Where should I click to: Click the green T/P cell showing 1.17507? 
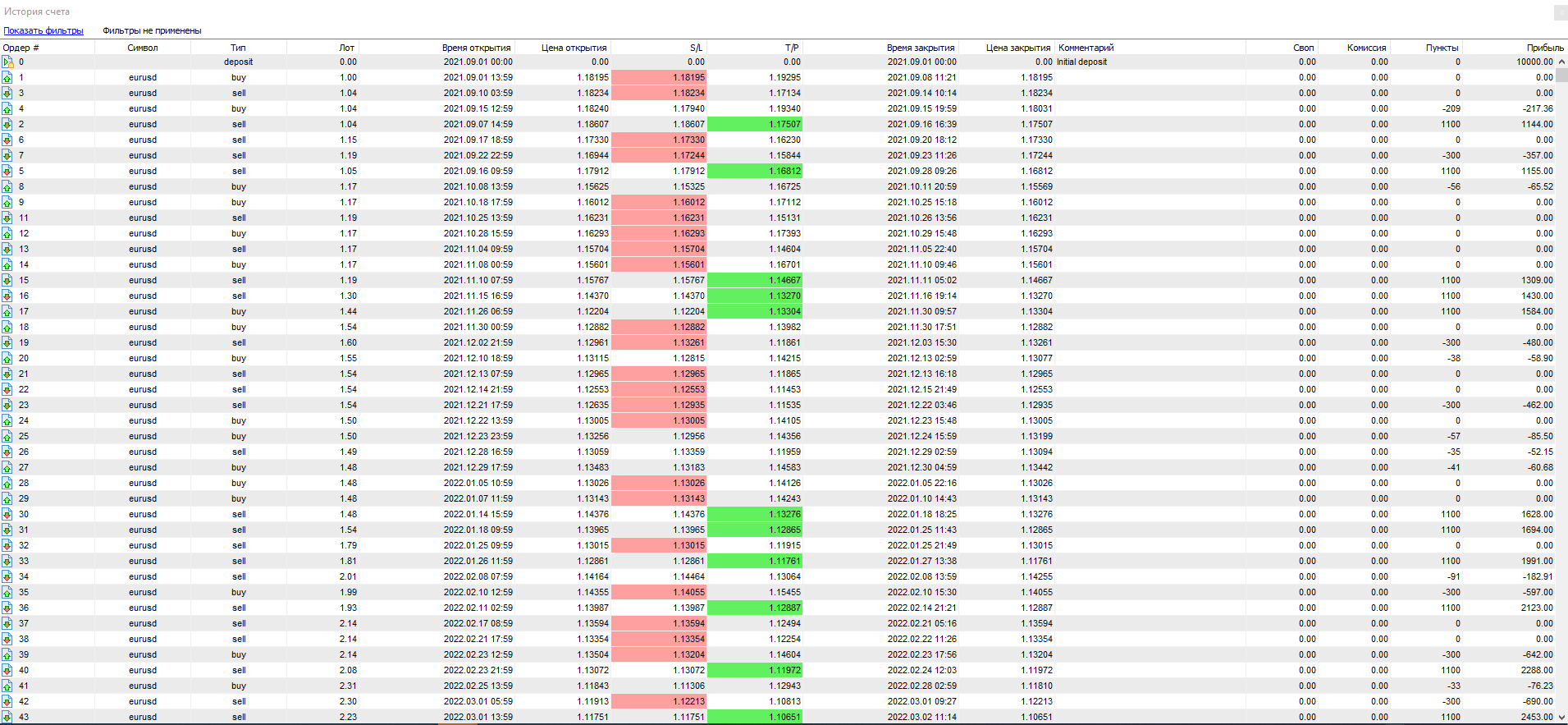[x=754, y=125]
